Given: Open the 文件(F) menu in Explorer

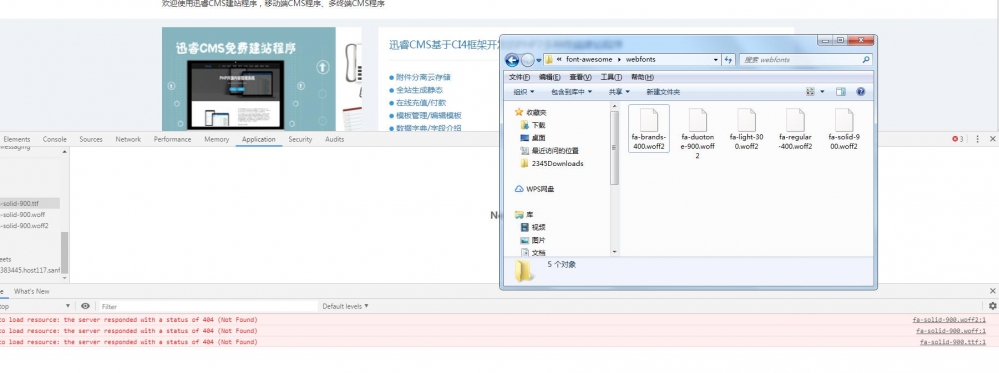Looking at the screenshot, I should click(519, 77).
